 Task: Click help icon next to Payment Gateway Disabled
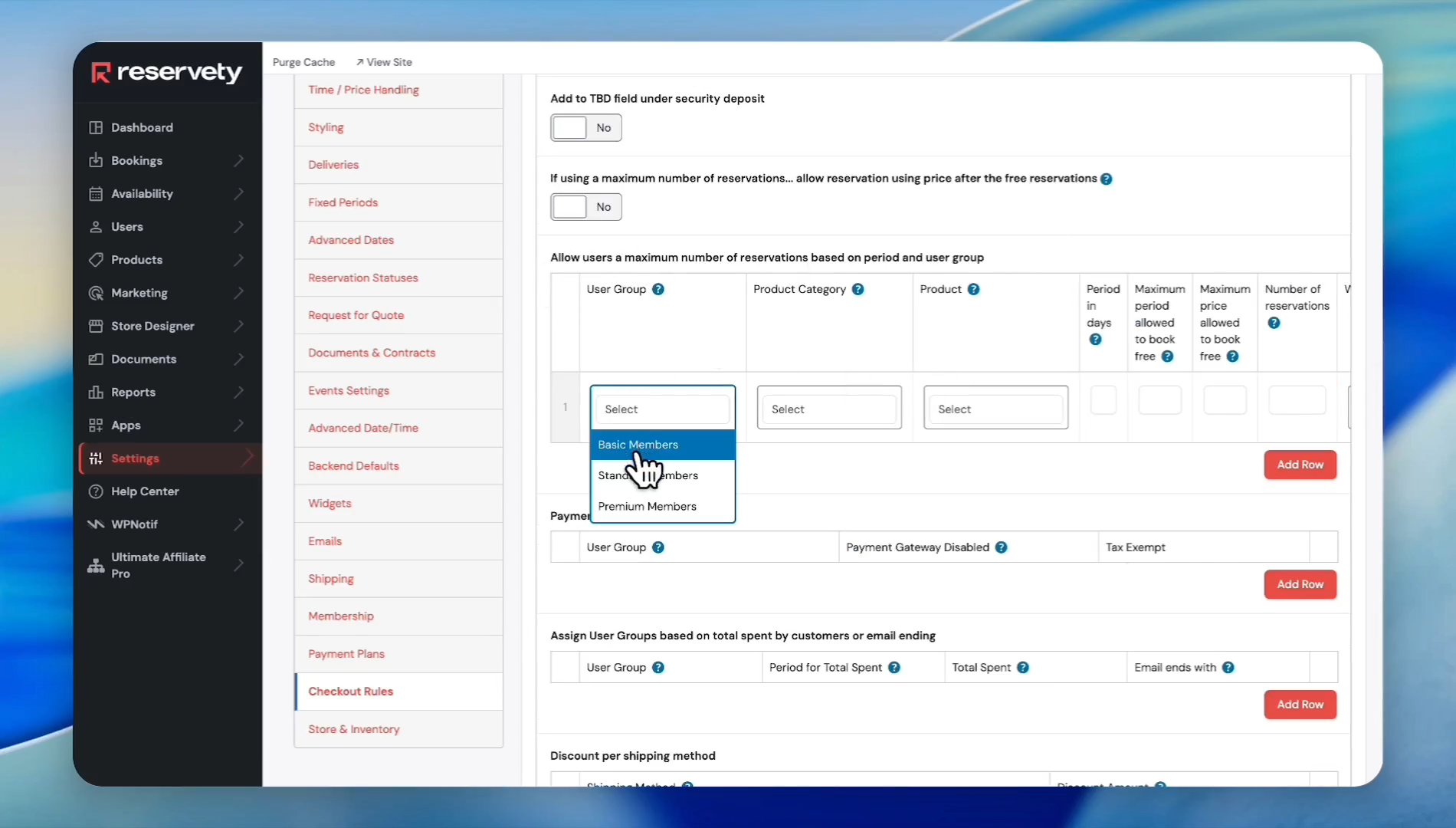pyautogui.click(x=1001, y=547)
